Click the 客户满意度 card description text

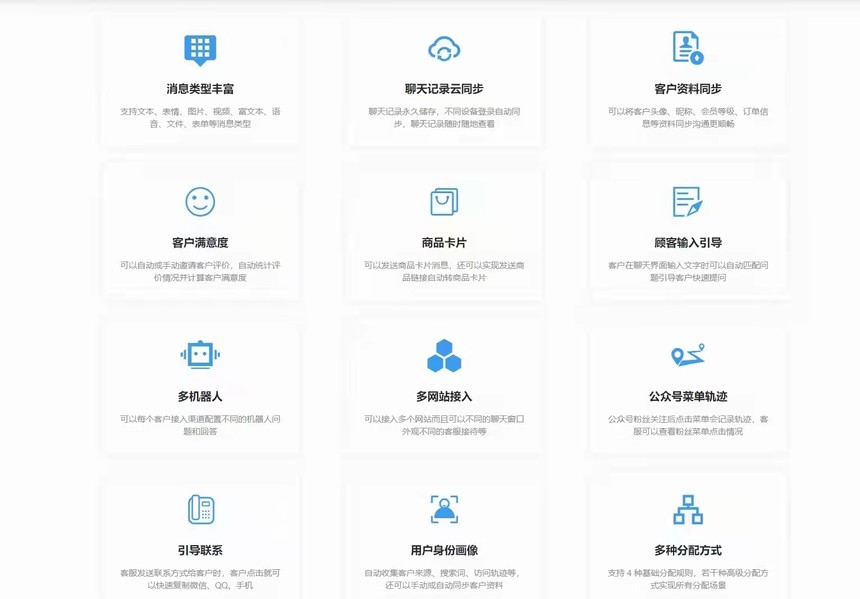click(x=200, y=271)
